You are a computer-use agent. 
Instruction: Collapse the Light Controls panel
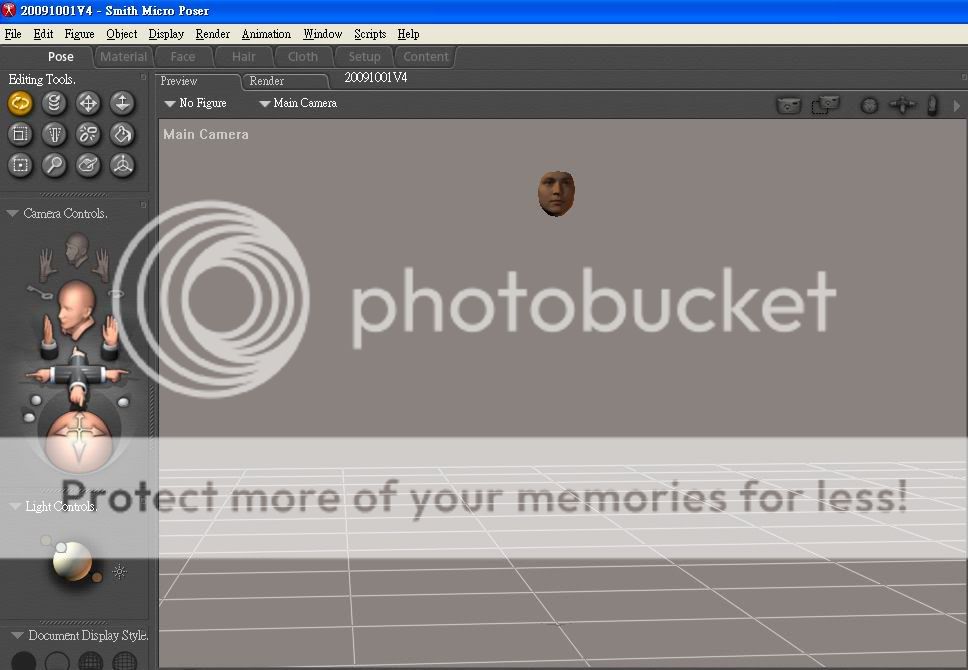click(13, 507)
